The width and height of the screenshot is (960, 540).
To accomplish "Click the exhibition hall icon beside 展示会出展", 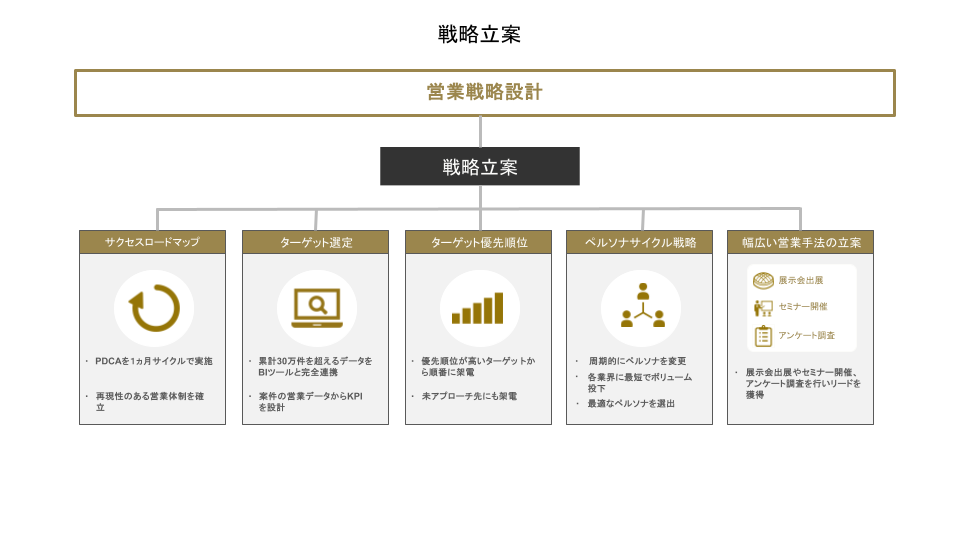I will tap(763, 280).
